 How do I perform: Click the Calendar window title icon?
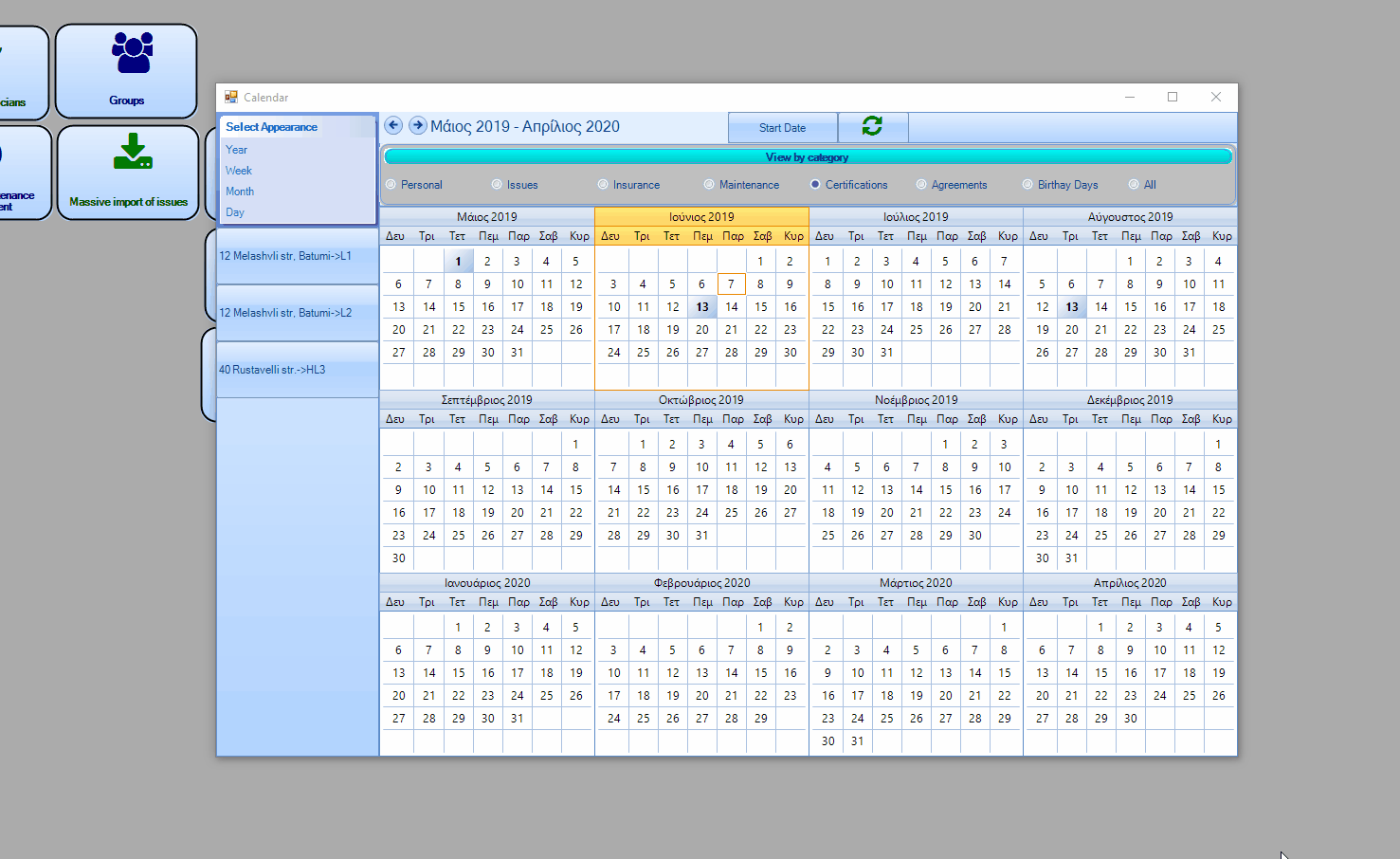pos(231,97)
